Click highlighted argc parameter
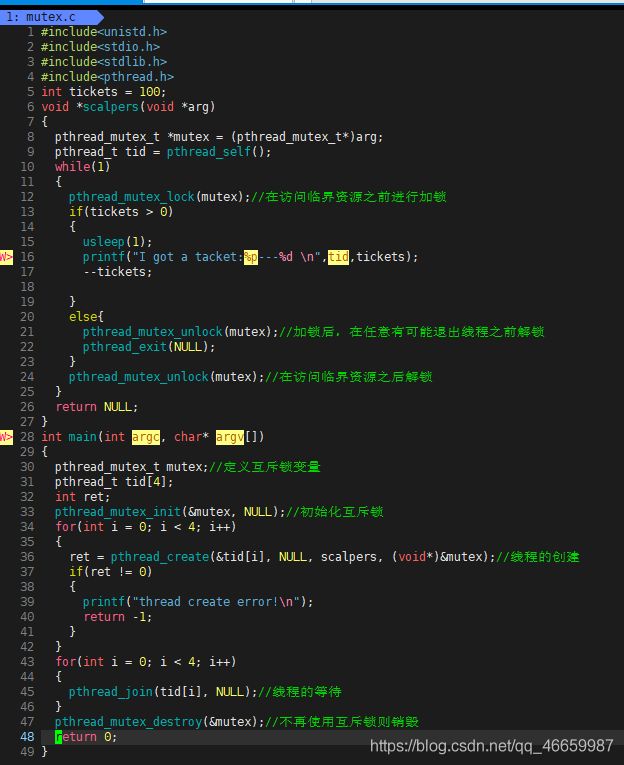Screen dimensions: 624x765 [146, 437]
